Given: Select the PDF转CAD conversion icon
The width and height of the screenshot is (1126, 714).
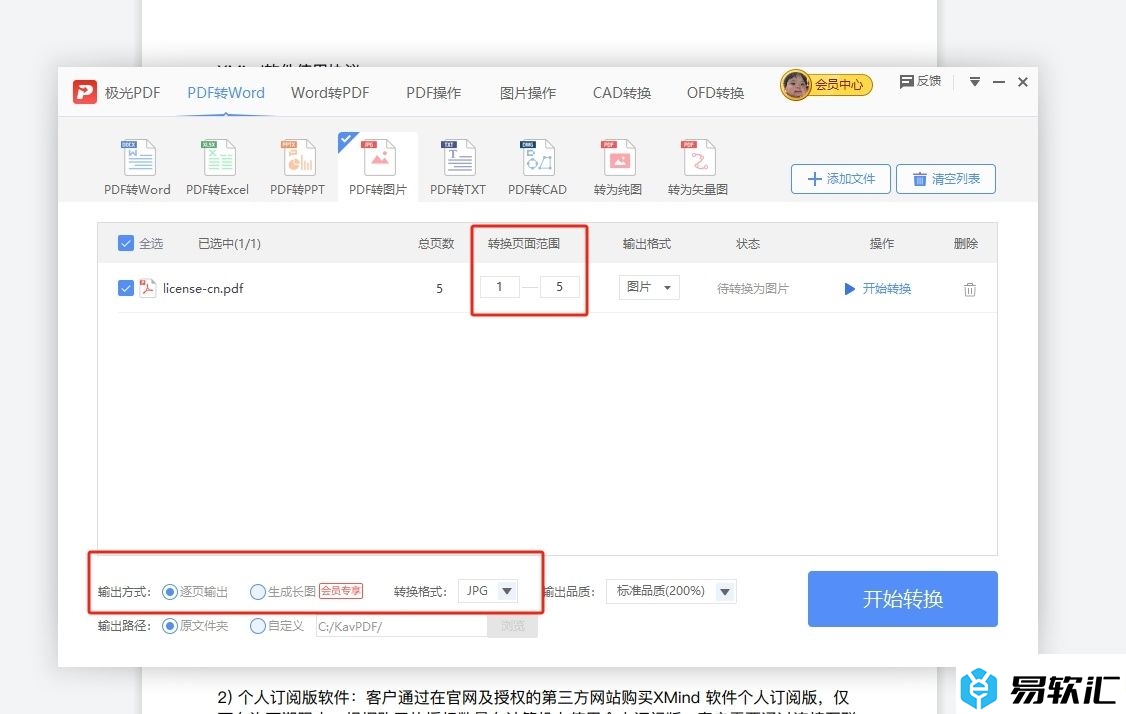Looking at the screenshot, I should click(538, 158).
